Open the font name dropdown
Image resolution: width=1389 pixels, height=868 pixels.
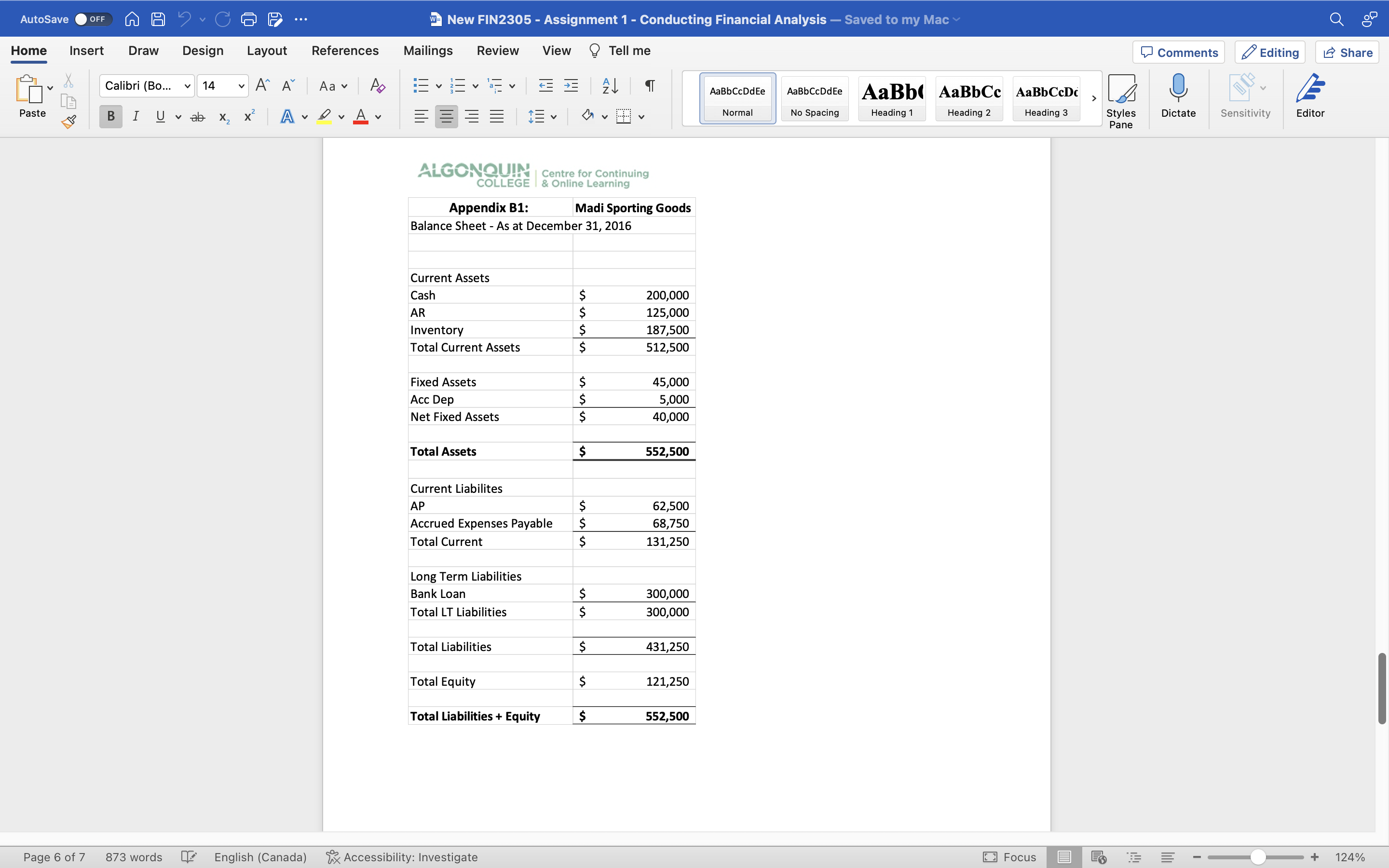point(187,86)
